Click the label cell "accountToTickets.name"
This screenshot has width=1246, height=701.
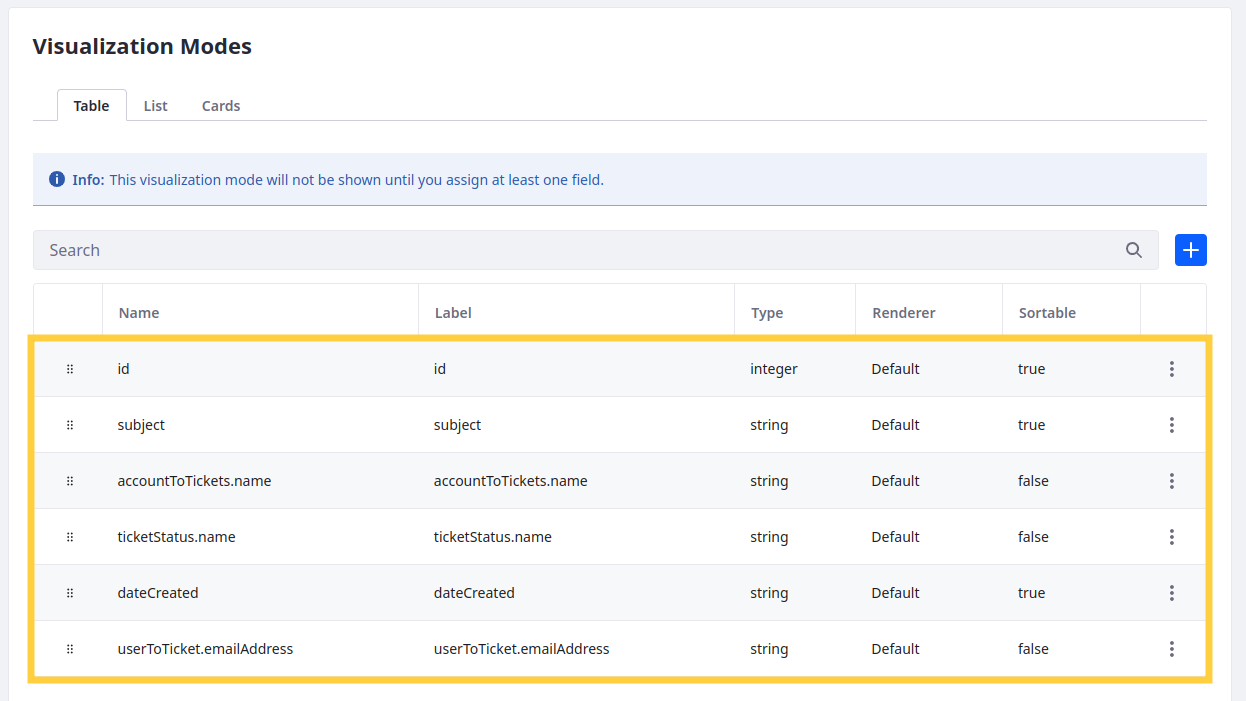pos(510,481)
